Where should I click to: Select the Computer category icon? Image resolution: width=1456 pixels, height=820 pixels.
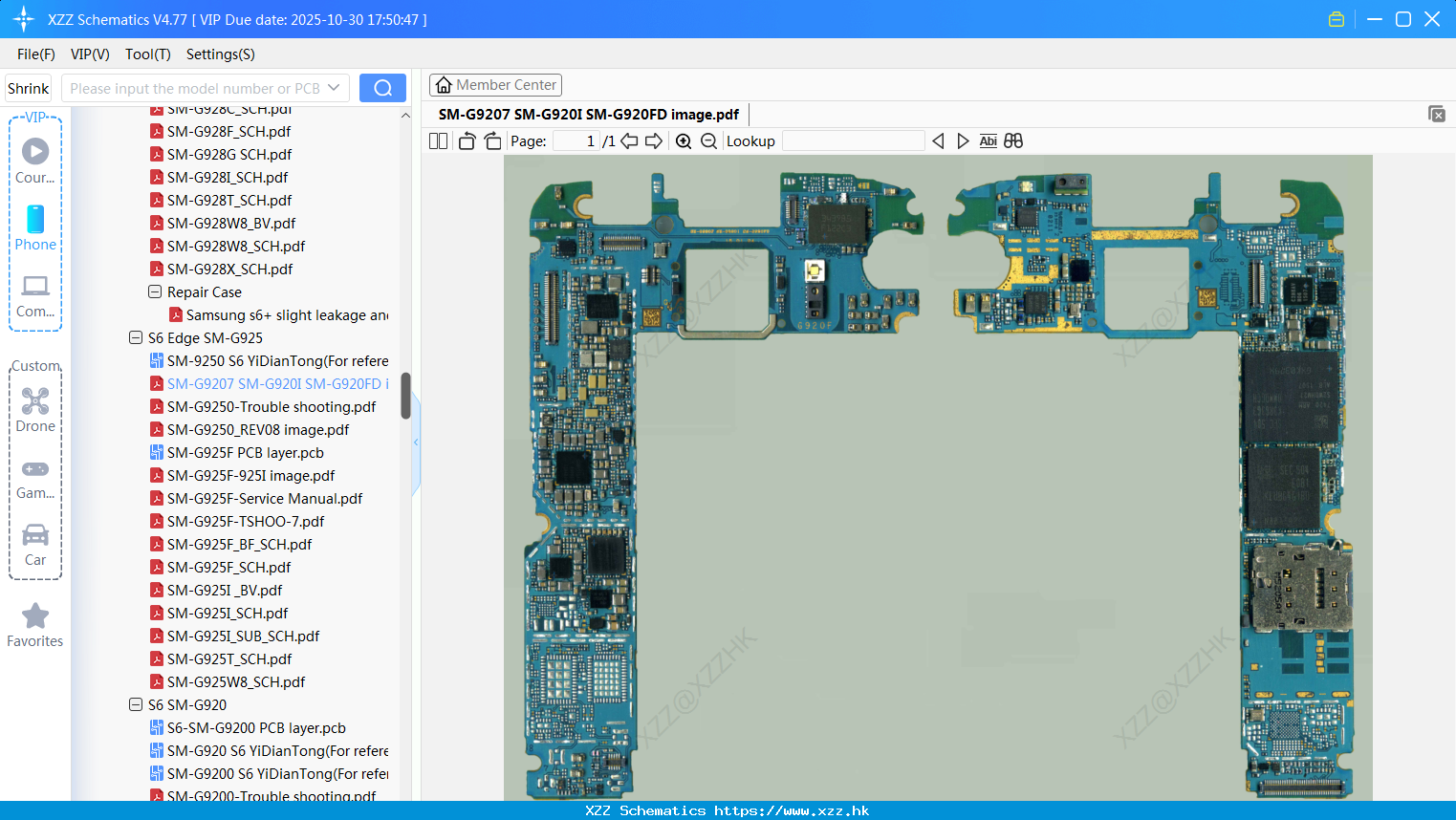(35, 295)
